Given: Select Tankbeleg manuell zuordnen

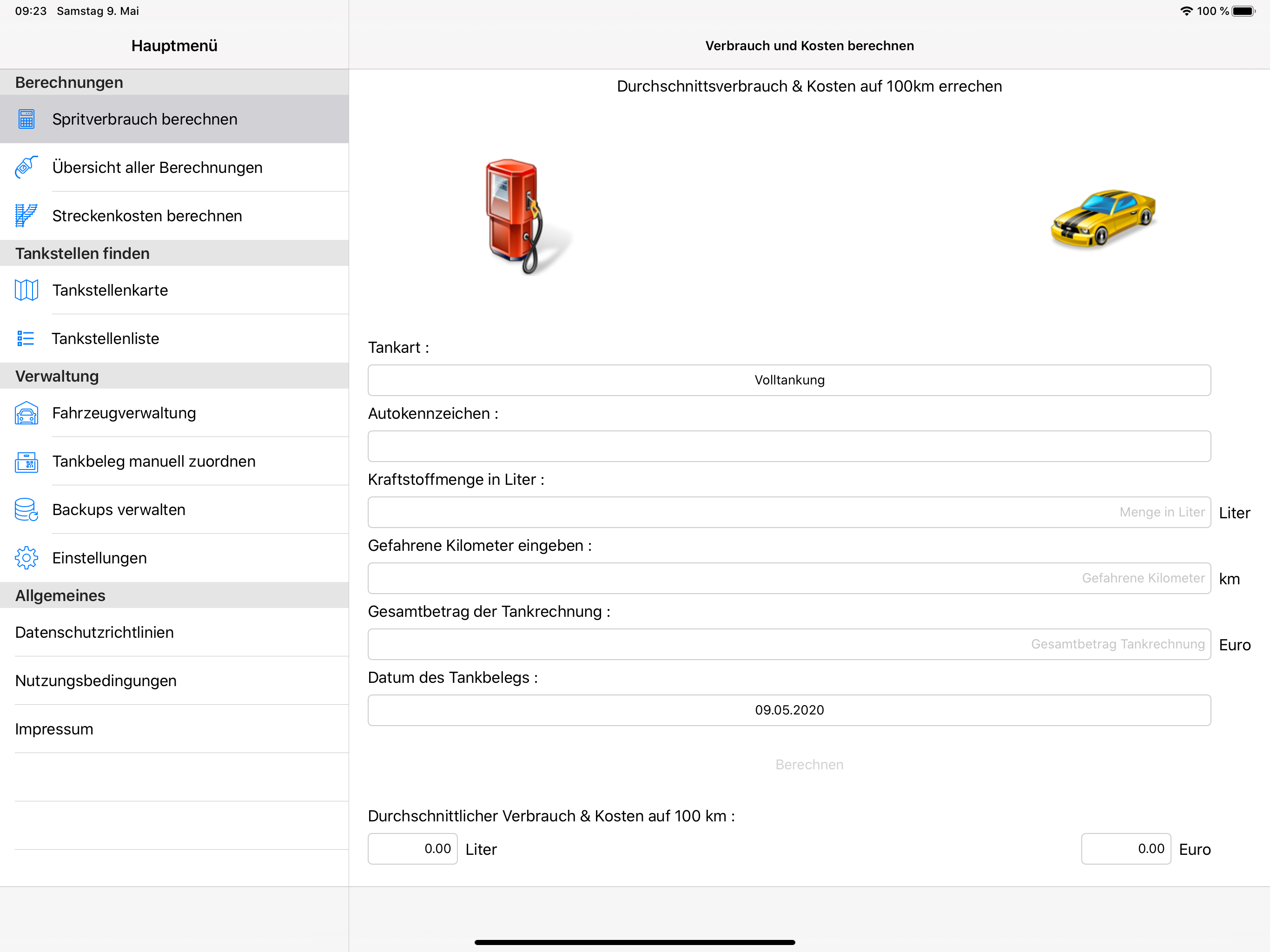Looking at the screenshot, I should tap(174, 461).
